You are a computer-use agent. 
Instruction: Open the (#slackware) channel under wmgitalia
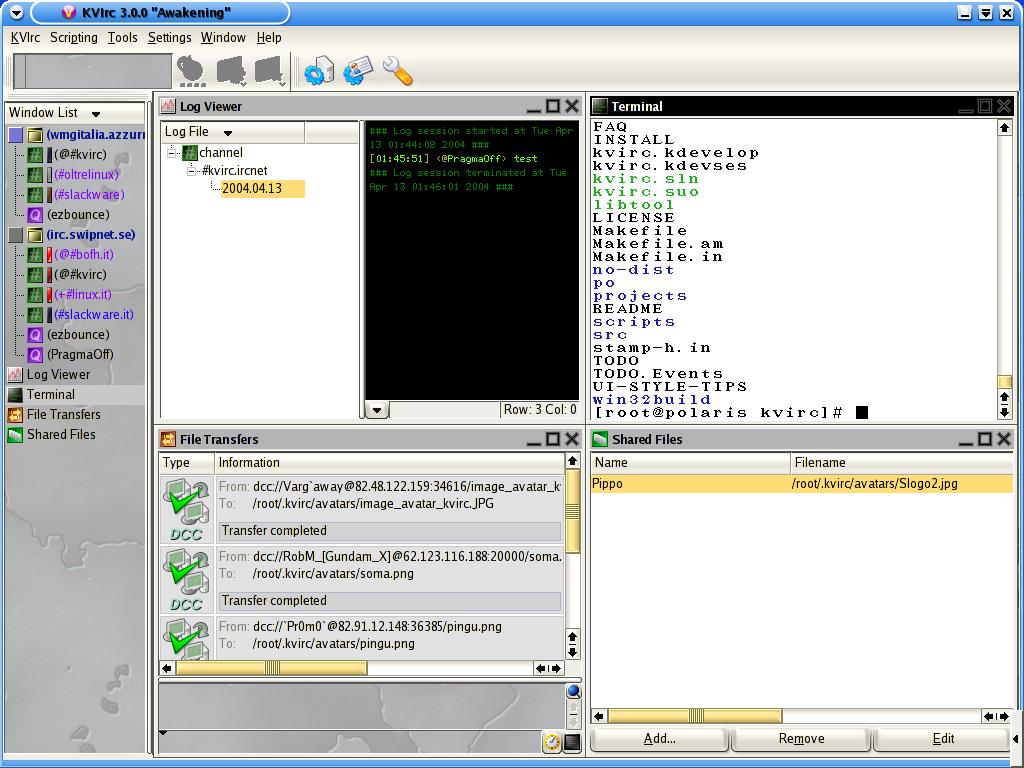[x=89, y=195]
